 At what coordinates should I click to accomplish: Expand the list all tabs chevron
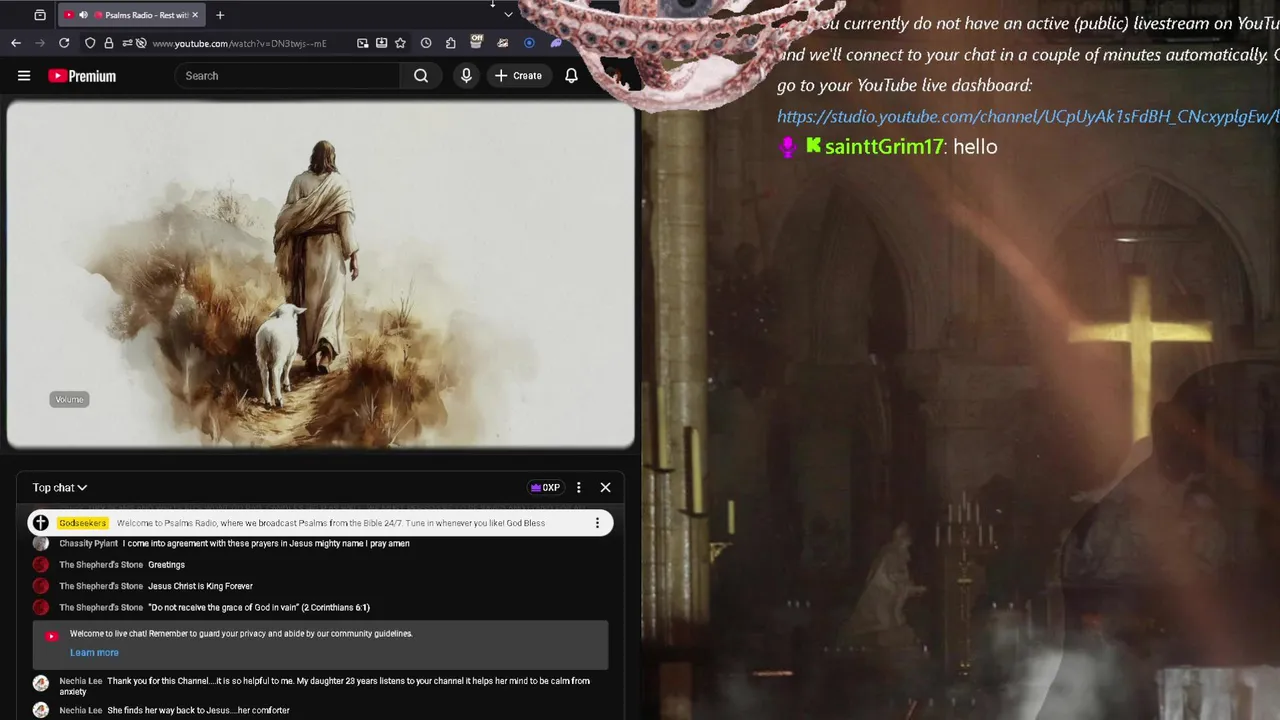point(508,15)
